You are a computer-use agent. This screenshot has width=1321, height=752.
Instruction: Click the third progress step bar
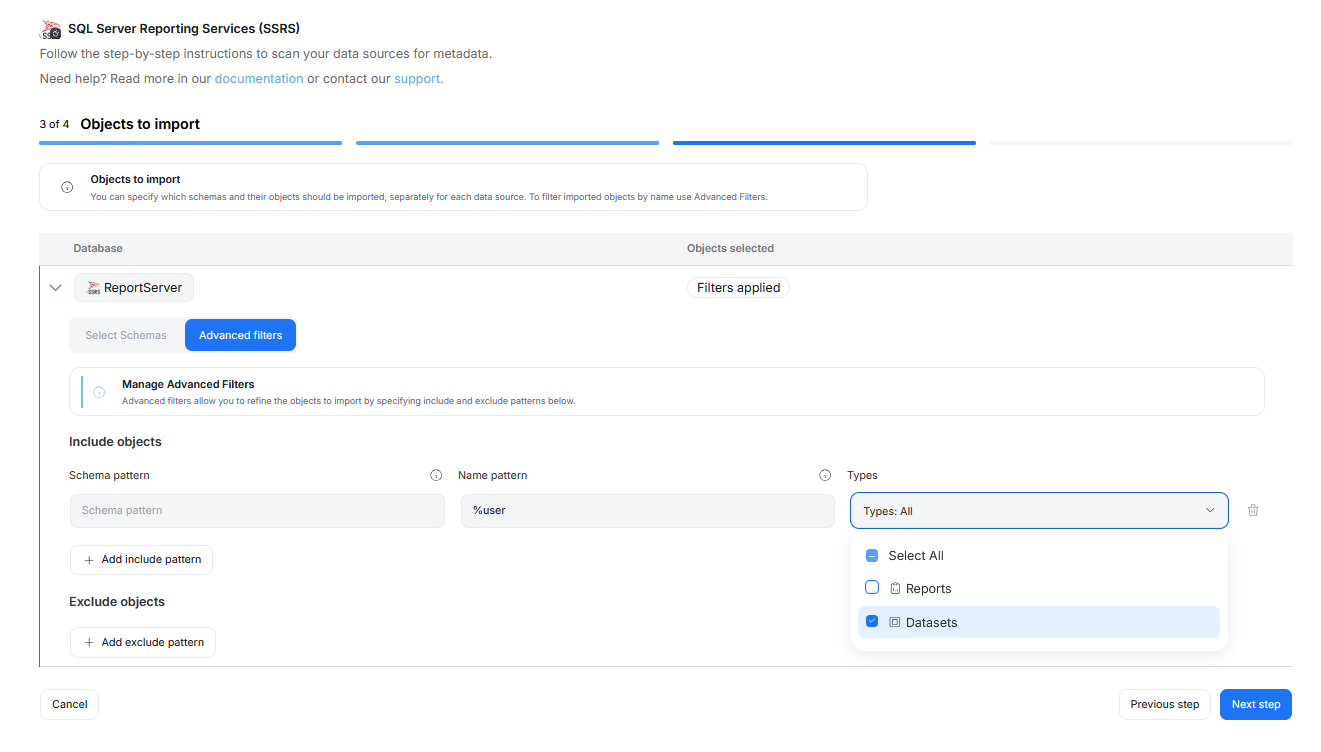click(823, 143)
